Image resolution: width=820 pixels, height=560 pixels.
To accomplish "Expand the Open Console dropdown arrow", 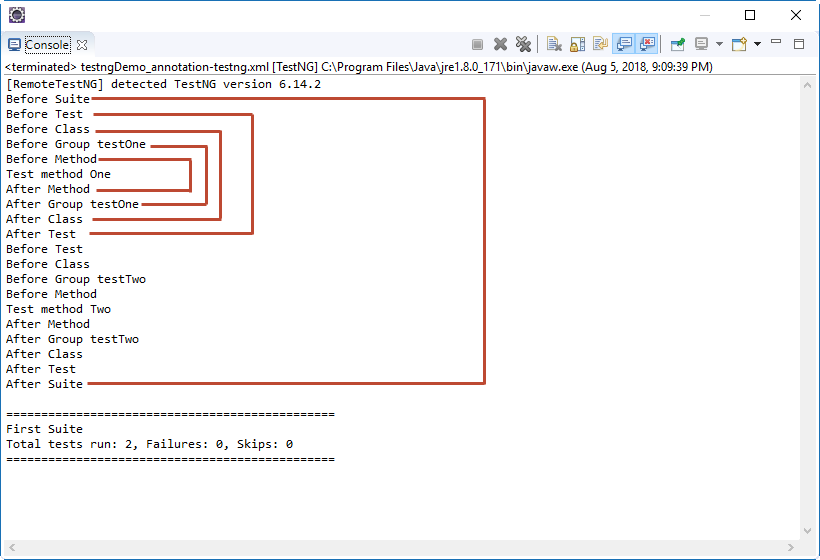I will (x=757, y=44).
